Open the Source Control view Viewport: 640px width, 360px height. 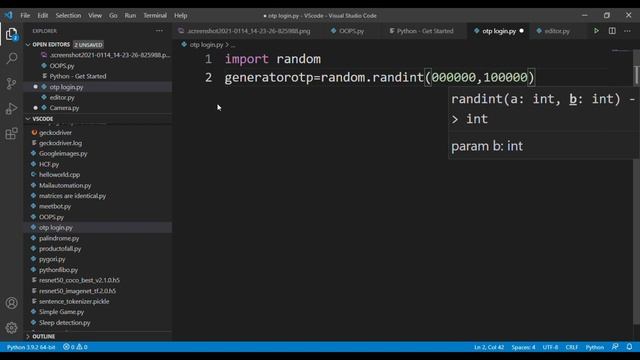click(11, 84)
